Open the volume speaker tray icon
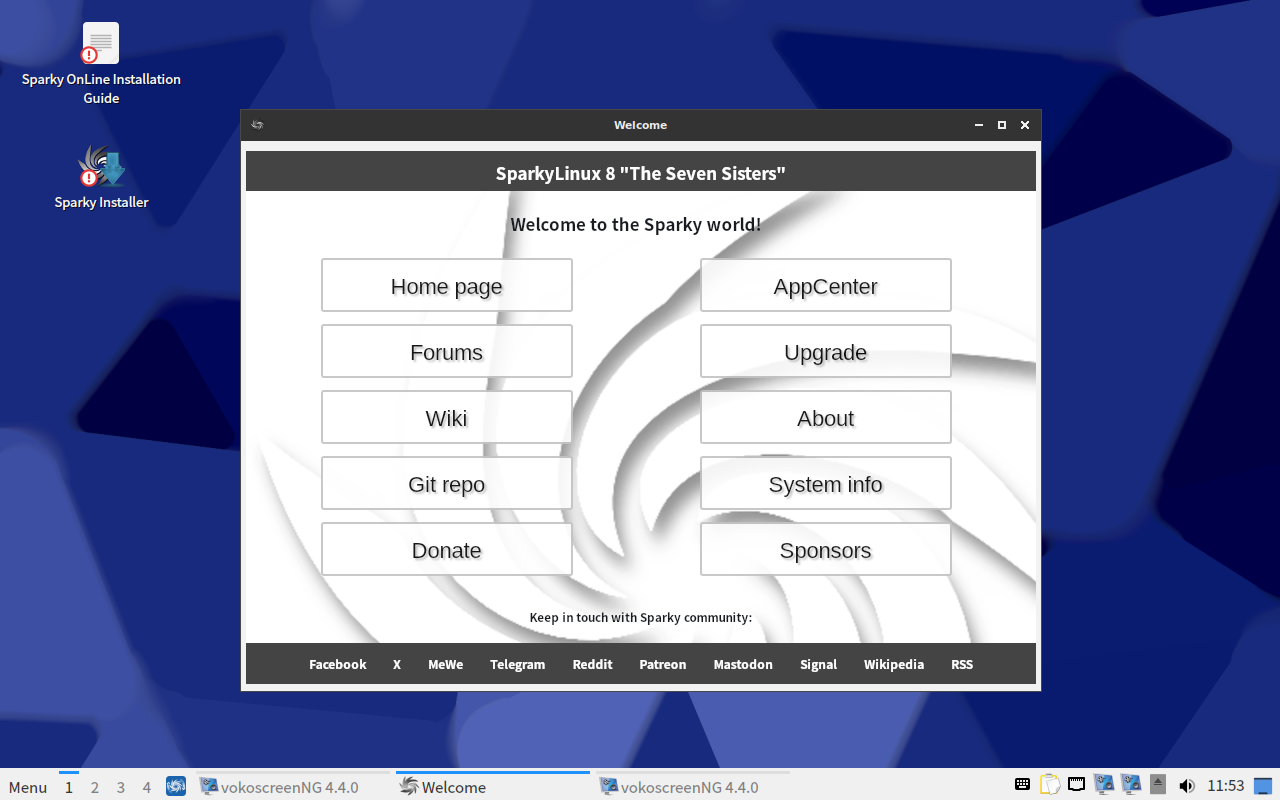The height and width of the screenshot is (800, 1280). point(1187,785)
